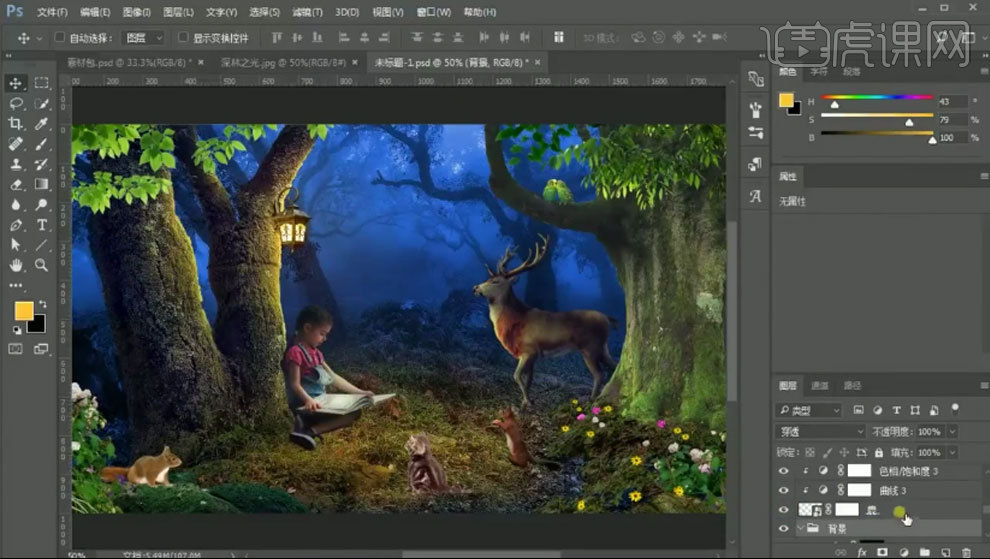Open the 图层(L) menu
Screen dimensions: 990x559
[x=178, y=12]
